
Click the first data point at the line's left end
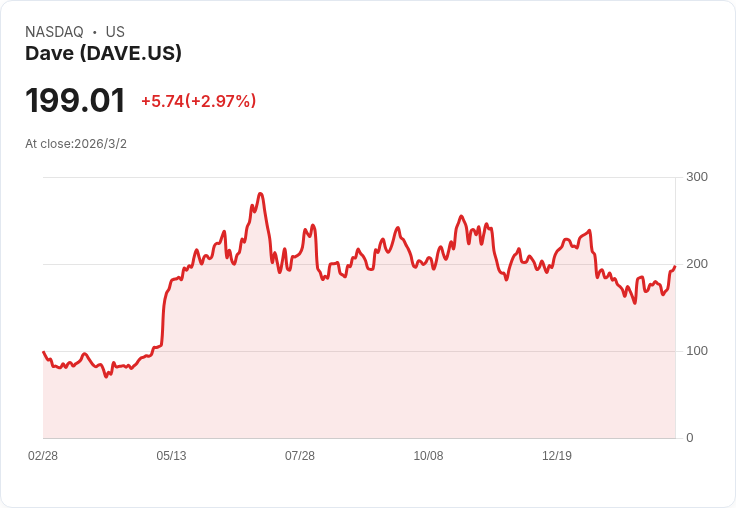43,352
